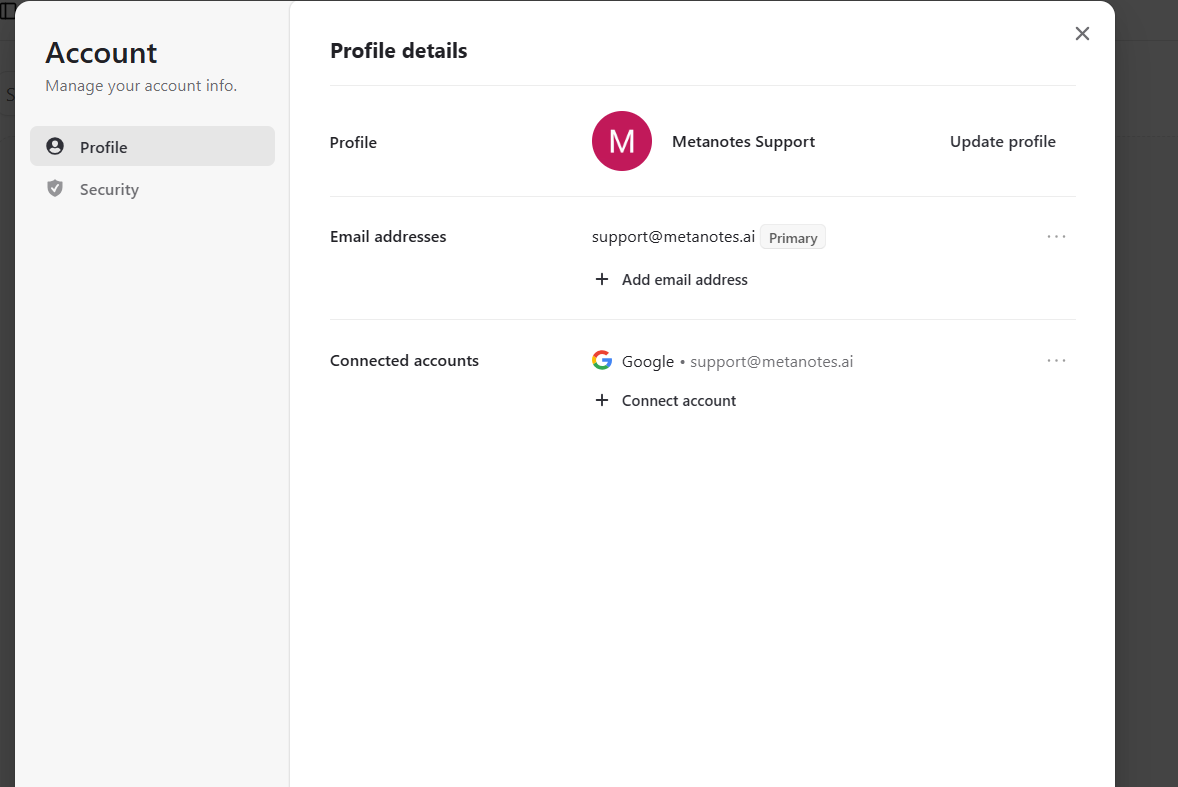1178x787 pixels.
Task: Click the Security shield icon
Action: (x=55, y=188)
